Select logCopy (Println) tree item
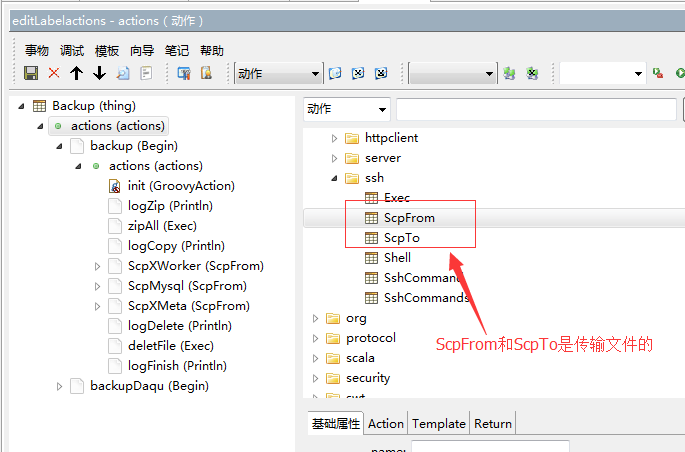Viewport: 685px width, 452px height. (176, 246)
